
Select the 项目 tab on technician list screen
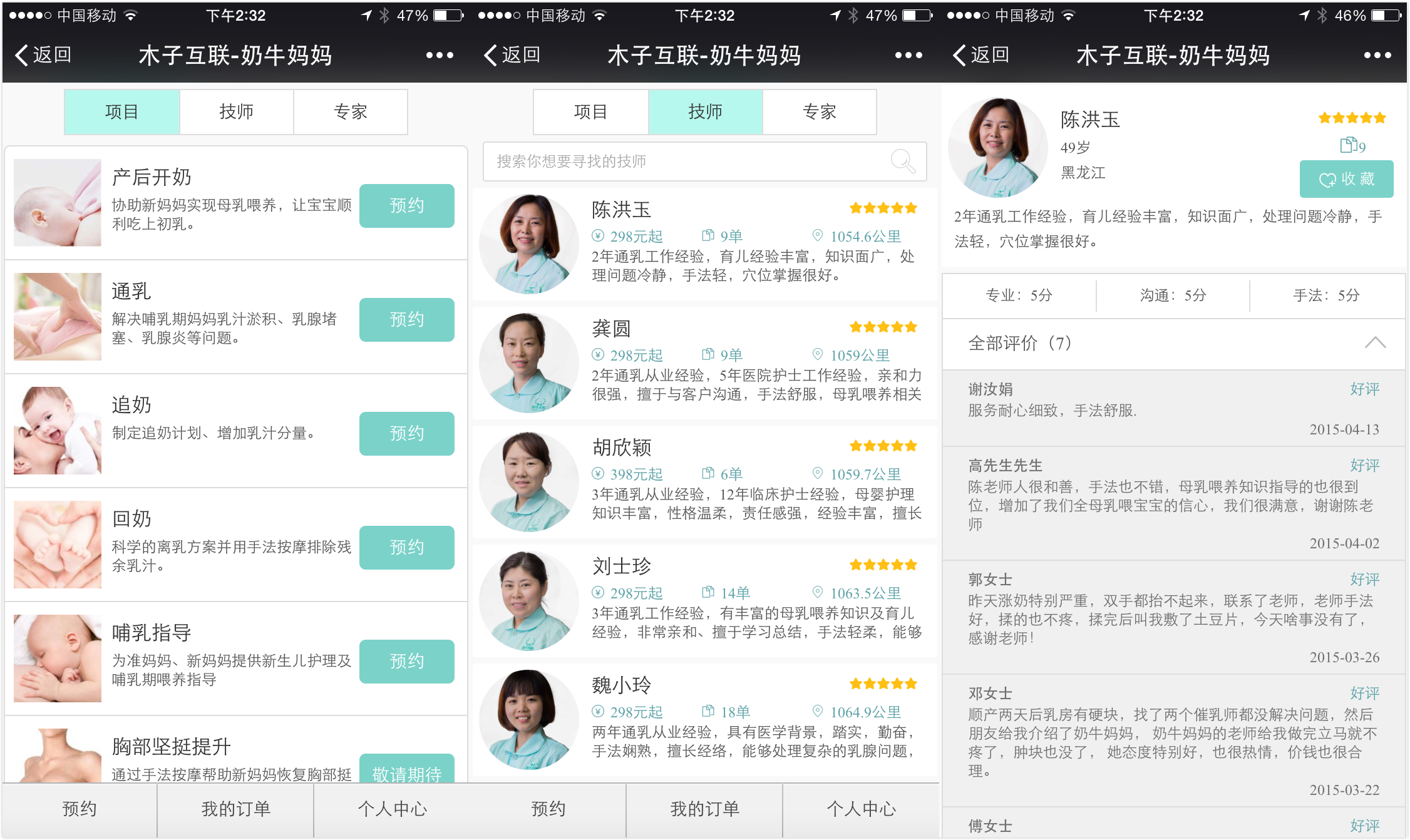coord(590,112)
